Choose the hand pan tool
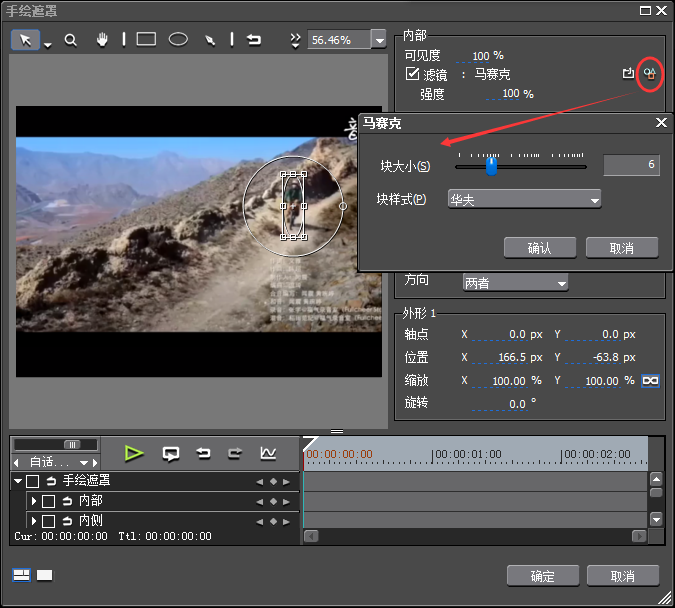Image resolution: width=675 pixels, height=608 pixels. coord(102,40)
